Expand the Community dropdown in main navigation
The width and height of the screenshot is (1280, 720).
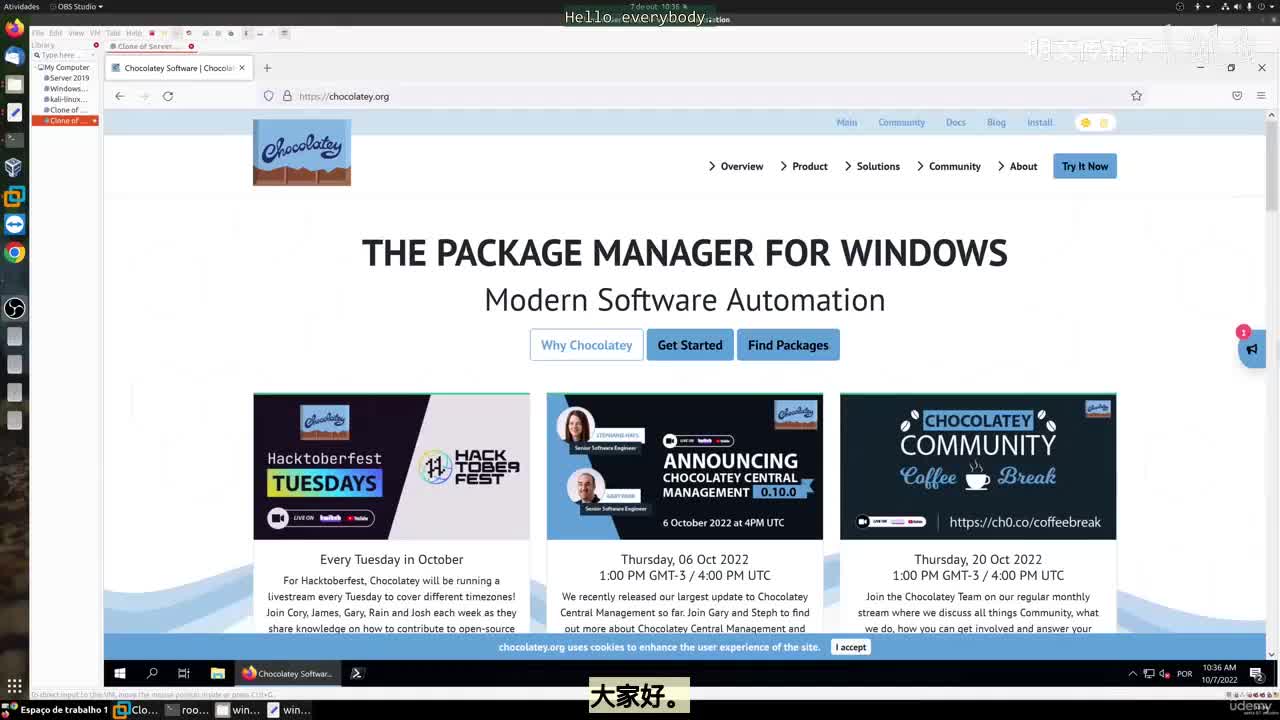948,166
